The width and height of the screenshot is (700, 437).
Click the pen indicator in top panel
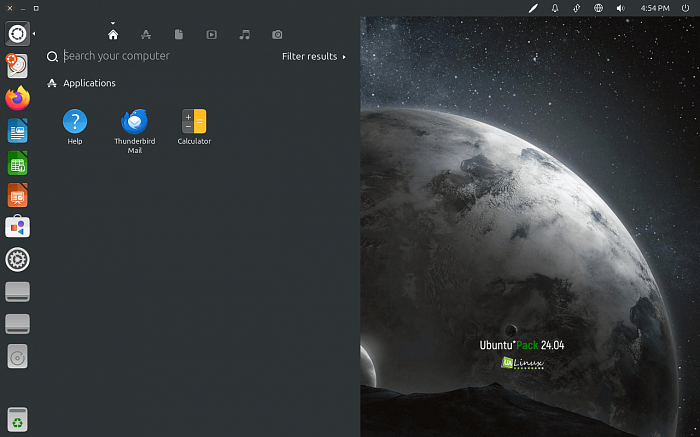pos(533,8)
